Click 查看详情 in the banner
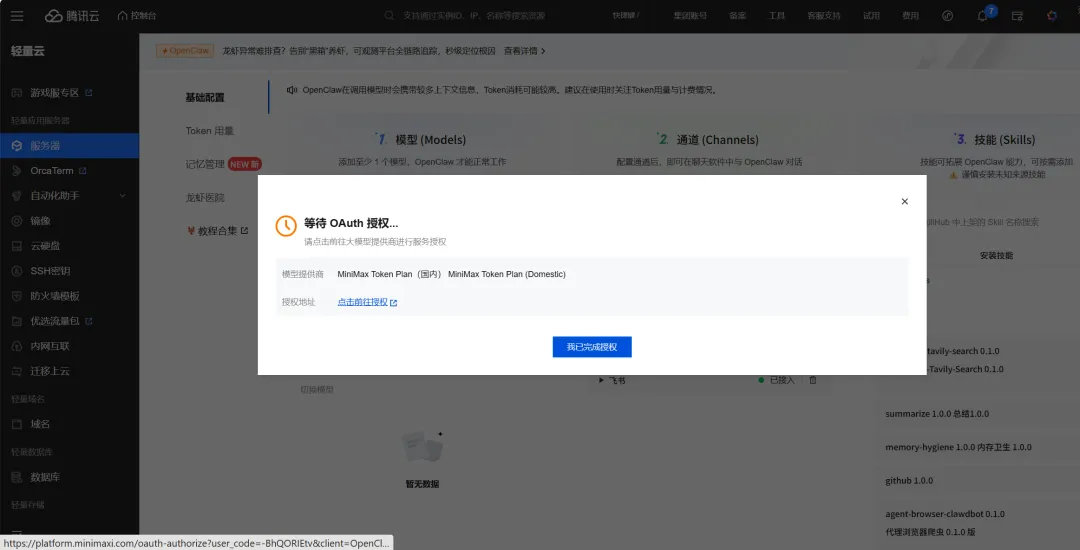Screen dimensions: 1080x550 click(525, 51)
